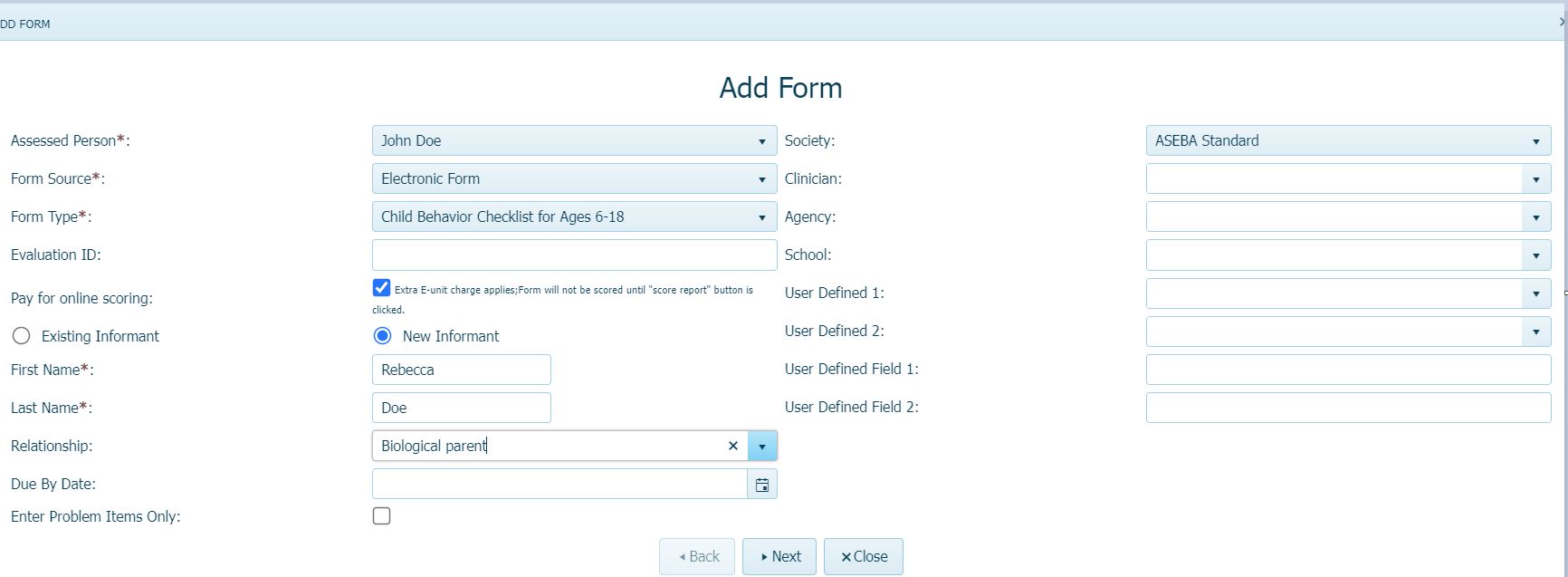Toggle the Pay for online scoring checkbox
This screenshot has height=577, width=1568.
381,288
